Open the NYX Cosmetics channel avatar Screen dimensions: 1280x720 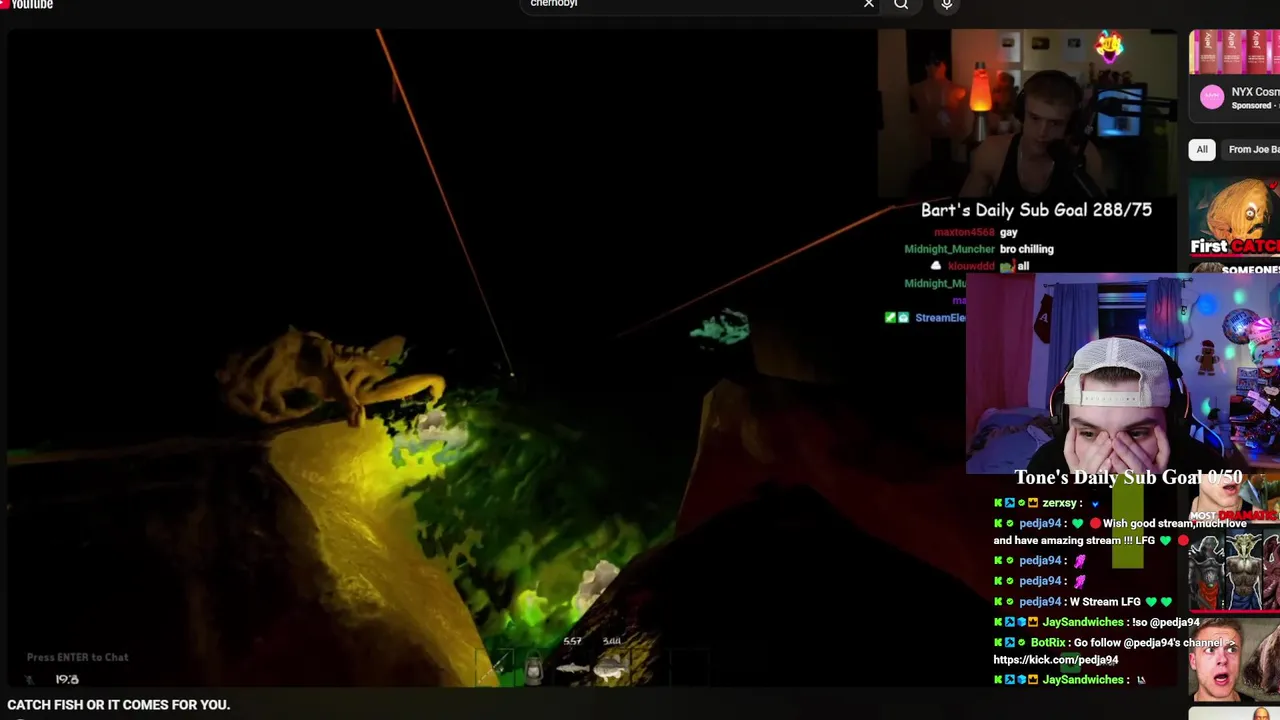(1212, 97)
